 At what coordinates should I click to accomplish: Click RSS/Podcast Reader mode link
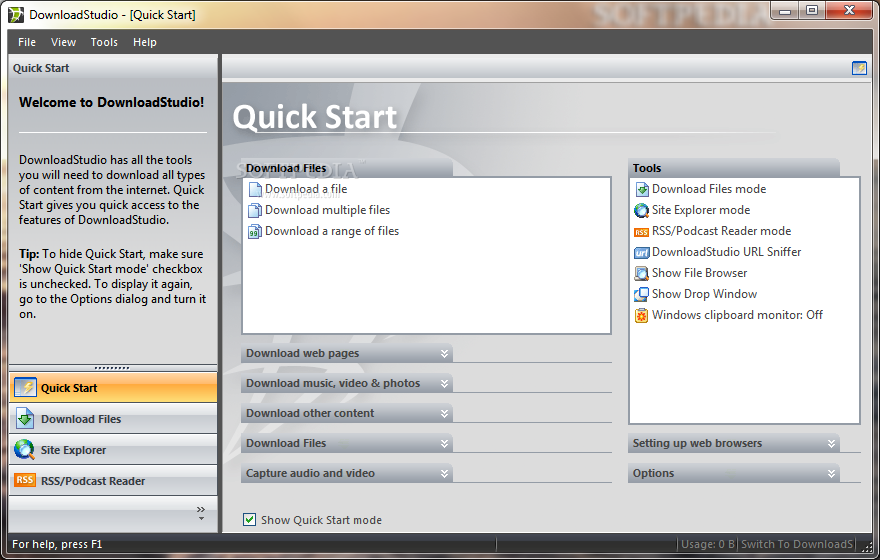[721, 231]
